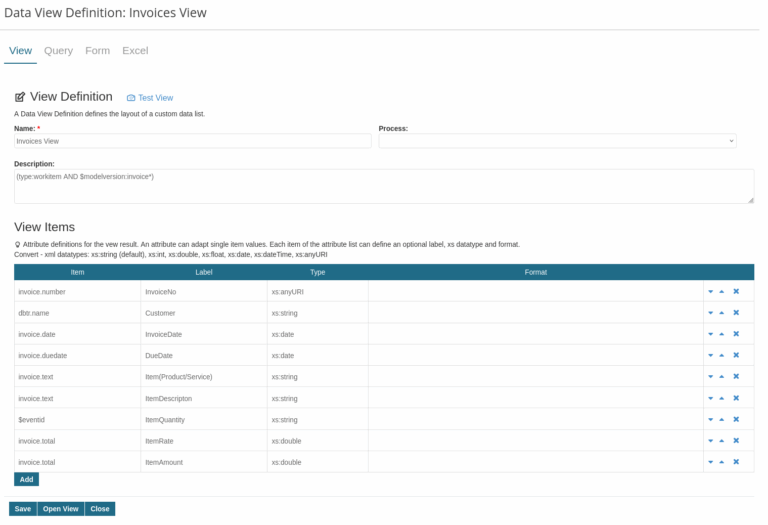768x525 pixels.
Task: Click the Test View link
Action: click(x=150, y=98)
